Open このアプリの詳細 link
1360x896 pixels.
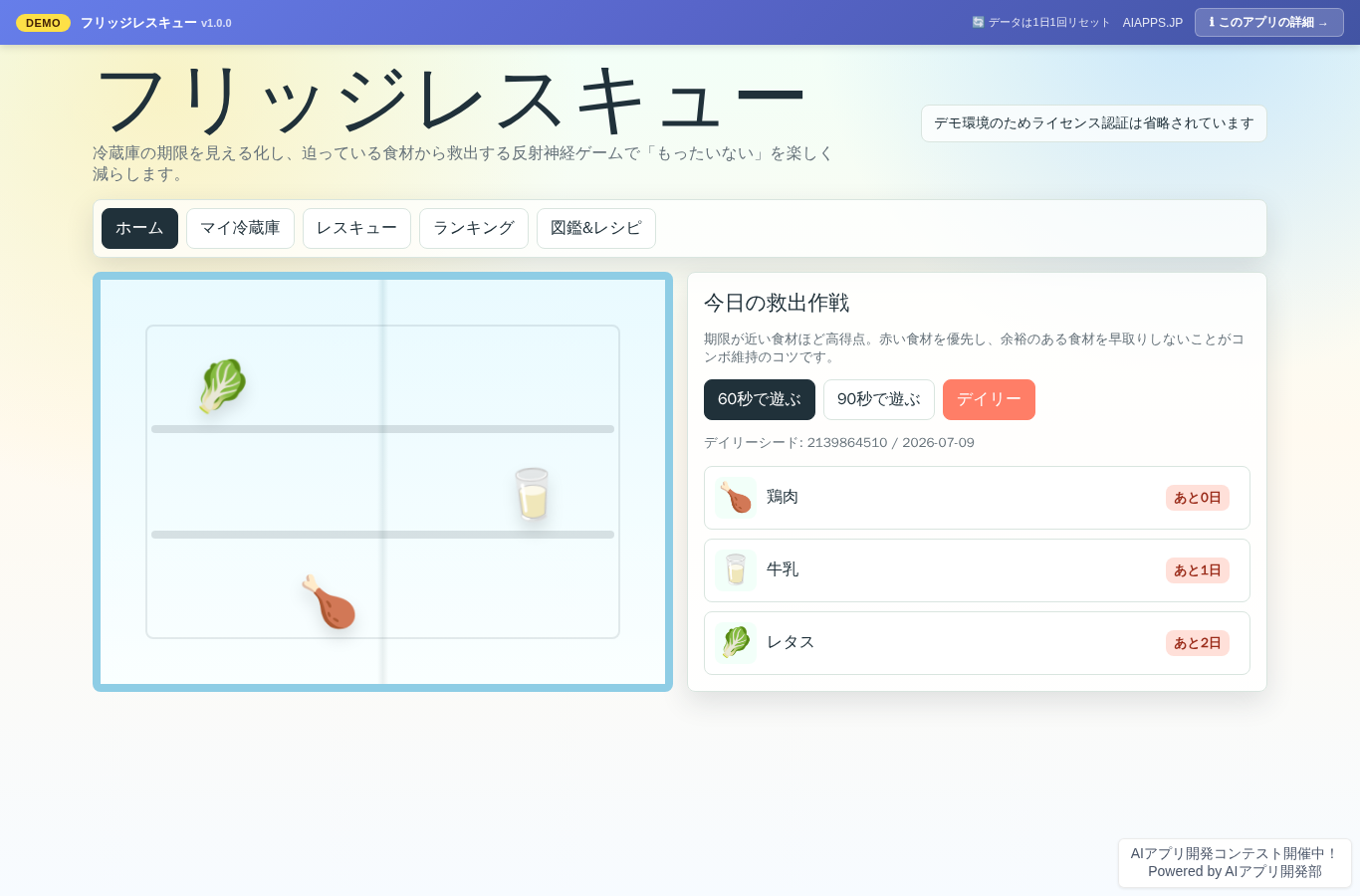tap(1269, 22)
